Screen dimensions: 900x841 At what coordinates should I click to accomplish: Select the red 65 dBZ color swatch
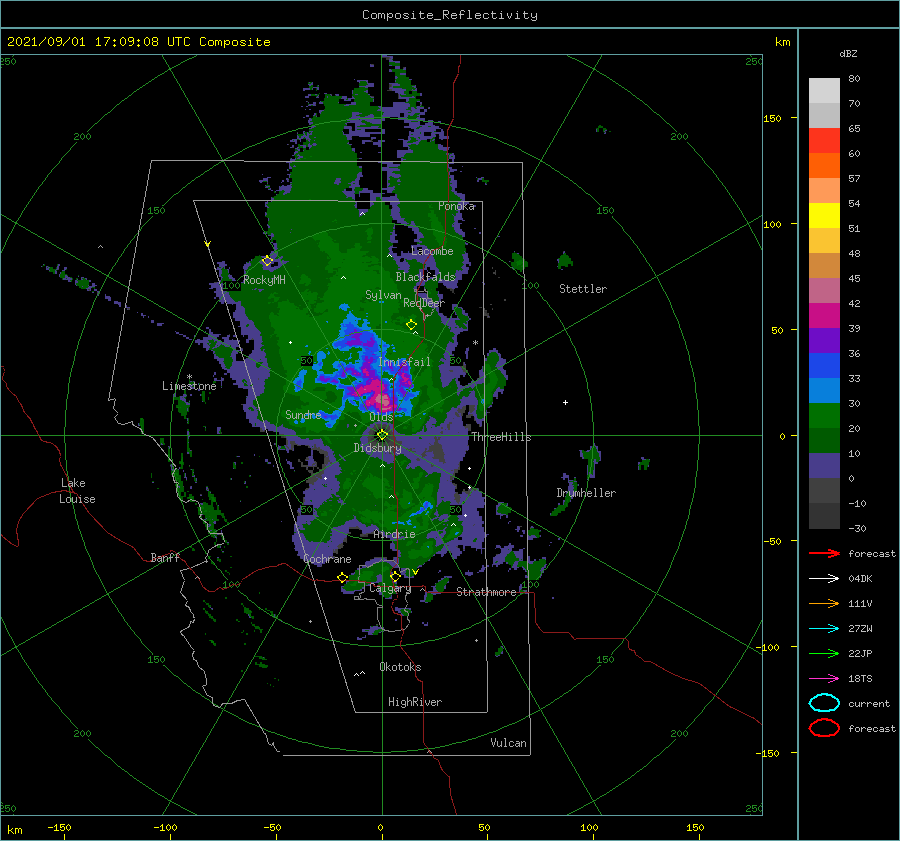(x=824, y=140)
